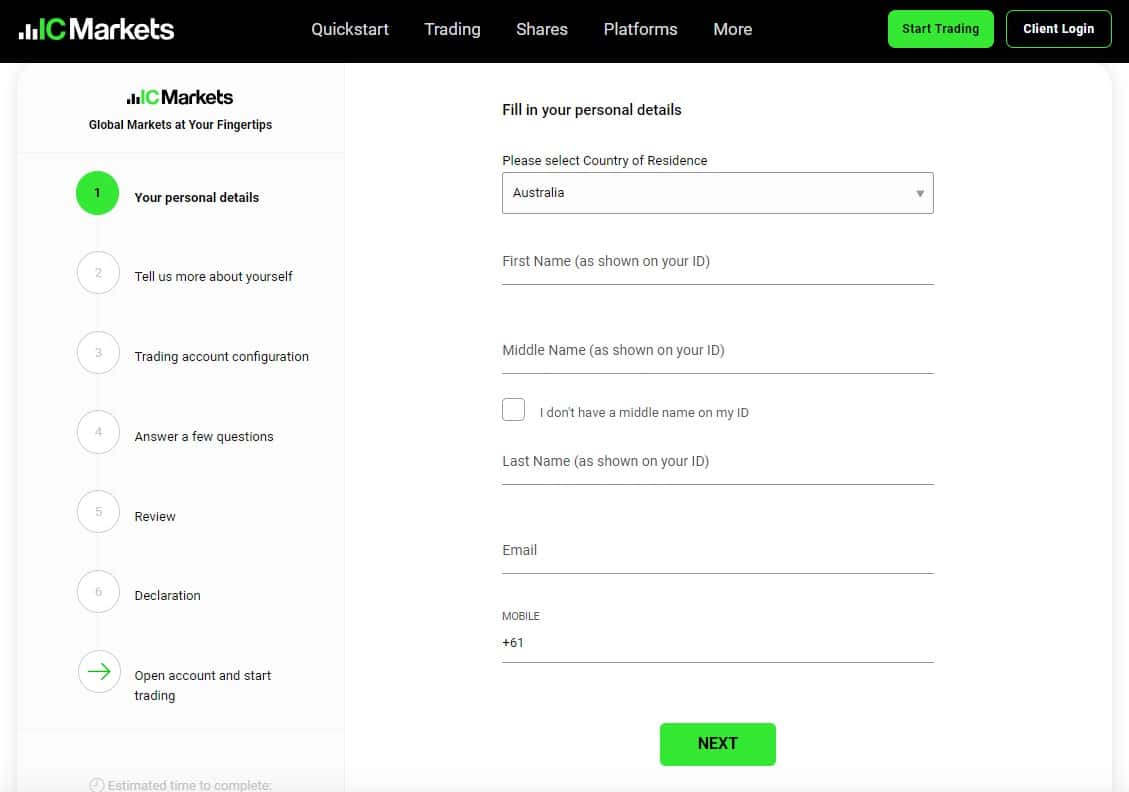This screenshot has height=792, width=1129.
Task: Click the Client Login button
Action: tap(1058, 29)
